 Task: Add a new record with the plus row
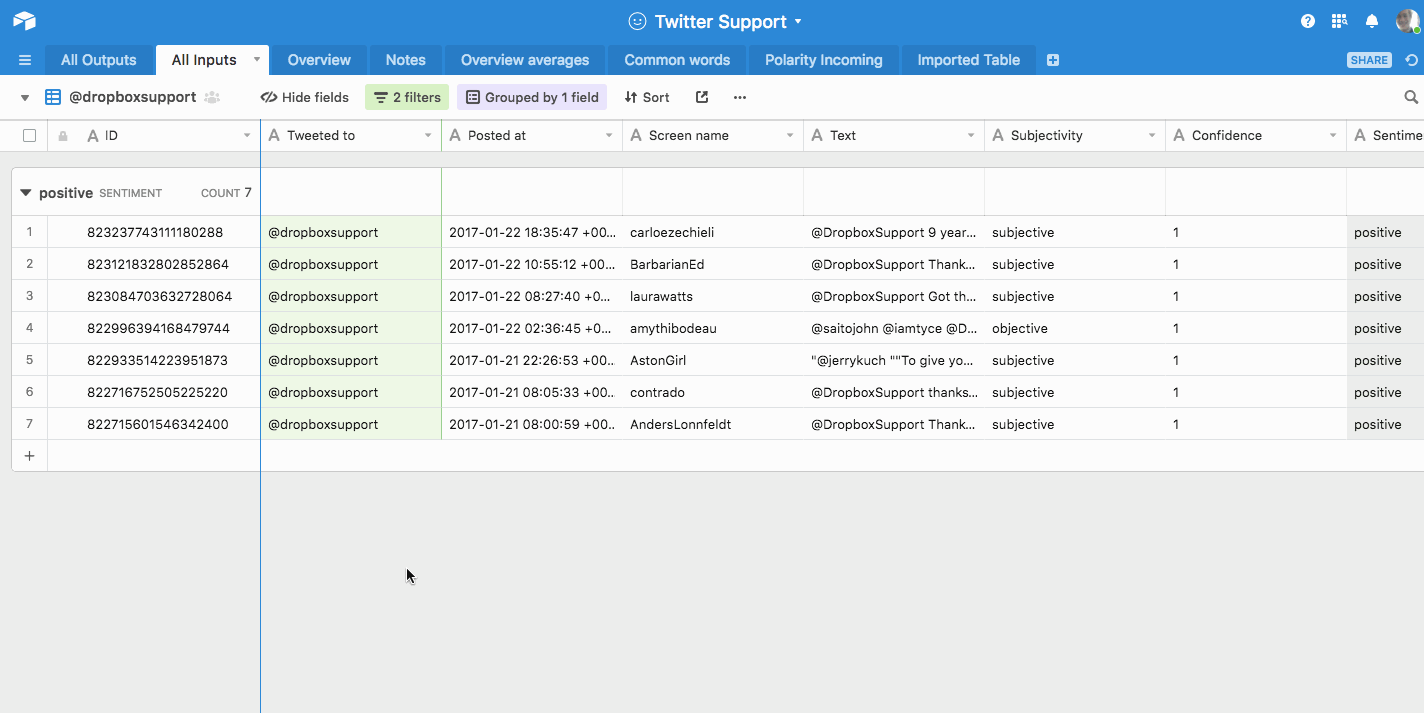29,456
